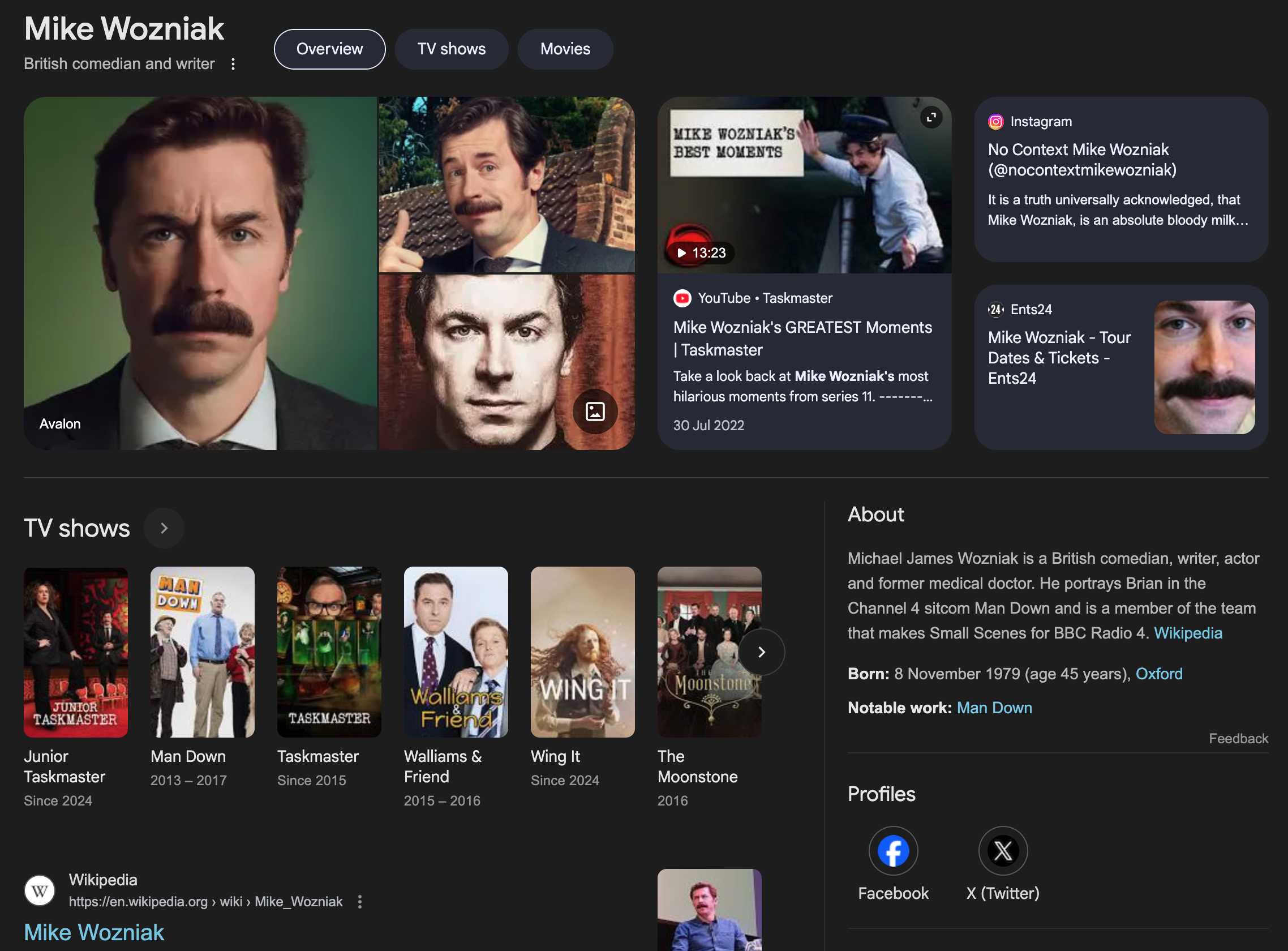Open the image gallery icon on the bottom photo
The width and height of the screenshot is (1288, 951).
pyautogui.click(x=595, y=412)
